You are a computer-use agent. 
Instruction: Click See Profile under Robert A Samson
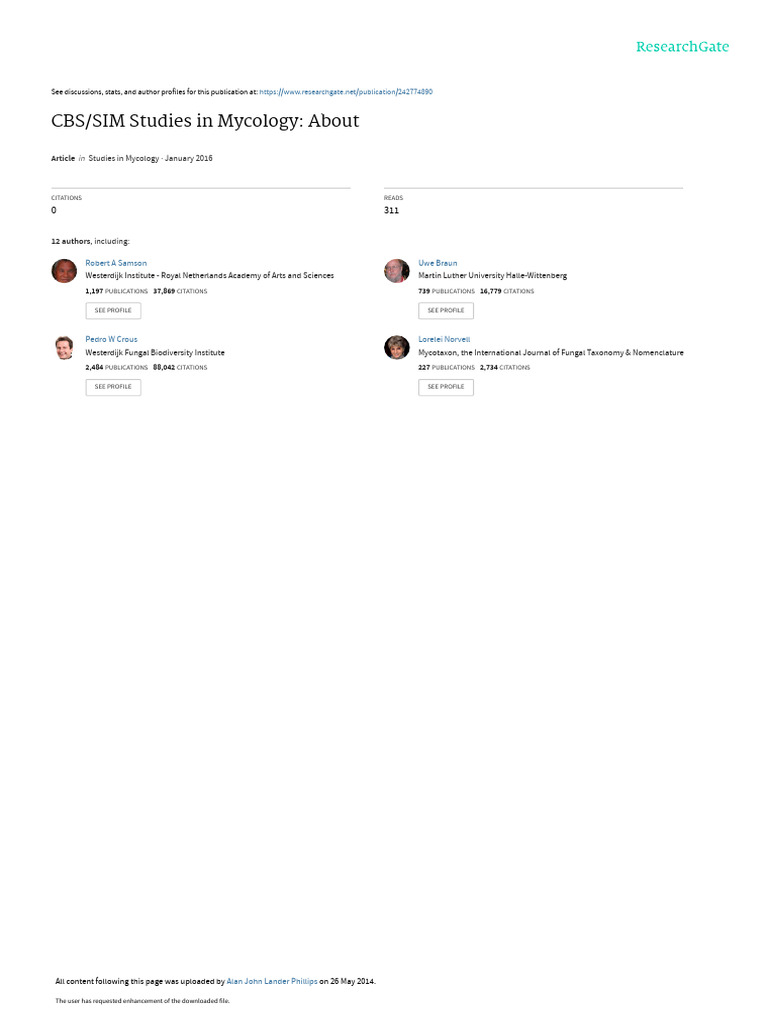[x=113, y=311]
